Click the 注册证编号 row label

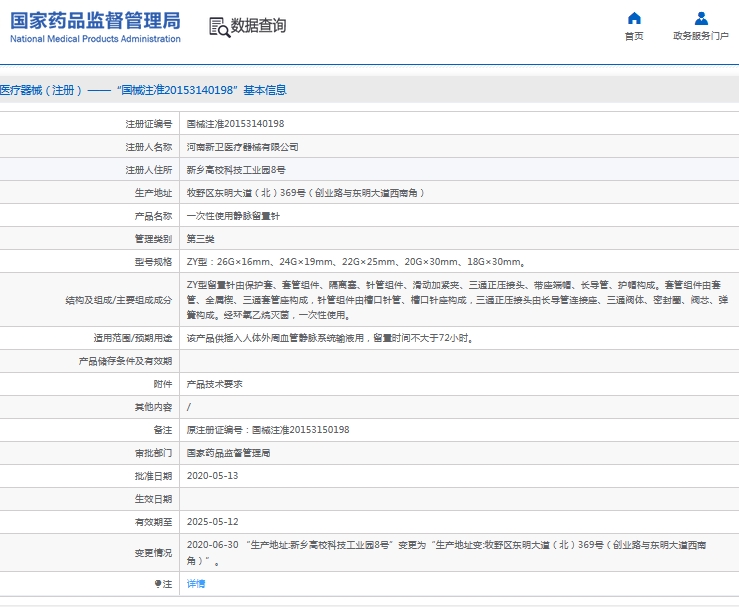click(148, 124)
